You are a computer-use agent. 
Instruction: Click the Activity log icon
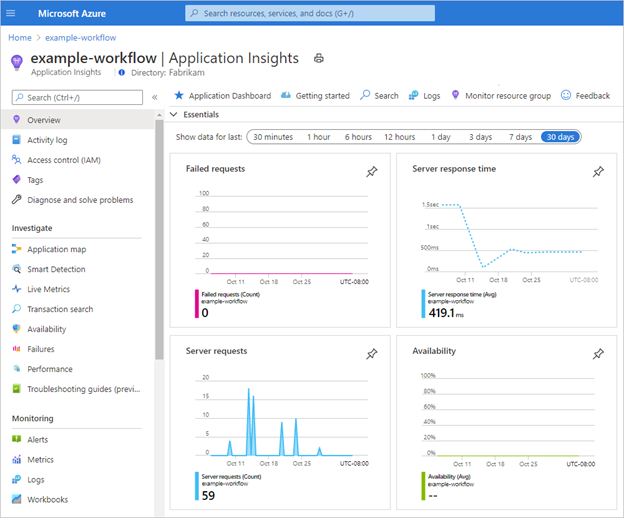(x=16, y=140)
